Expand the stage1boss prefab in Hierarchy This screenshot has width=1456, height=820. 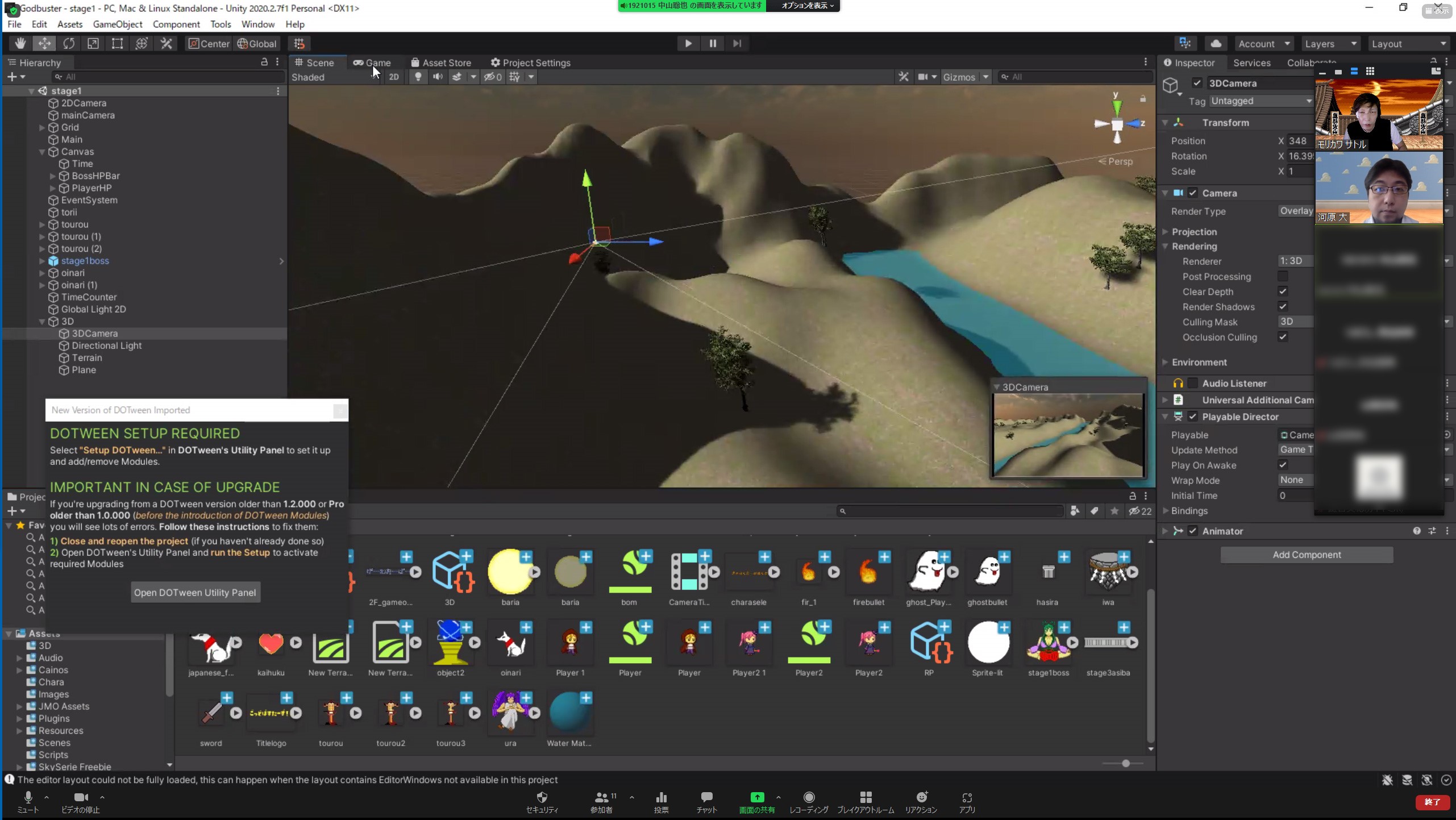pyautogui.click(x=42, y=261)
